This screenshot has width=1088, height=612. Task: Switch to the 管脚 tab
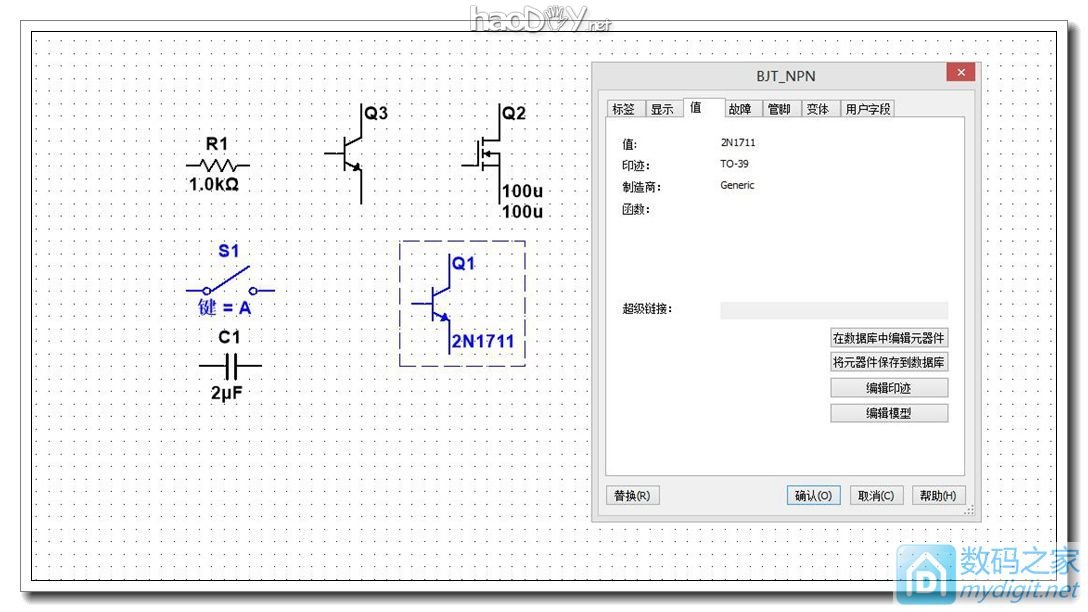click(779, 109)
